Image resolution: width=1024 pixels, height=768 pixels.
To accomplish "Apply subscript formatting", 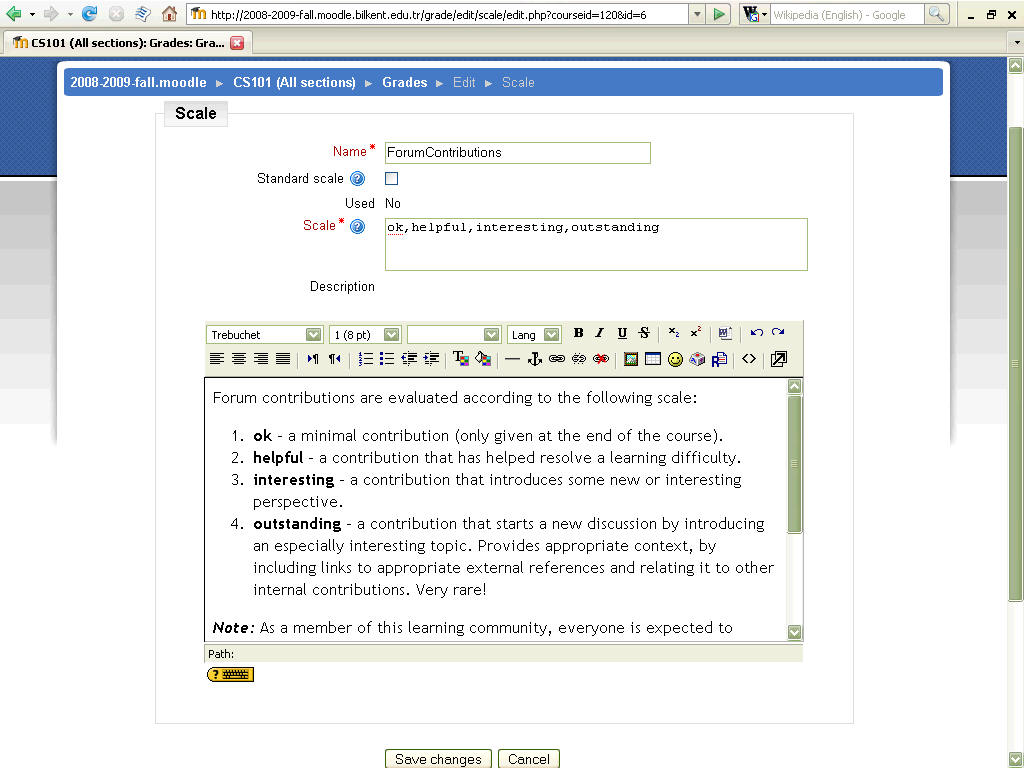I will tap(674, 333).
